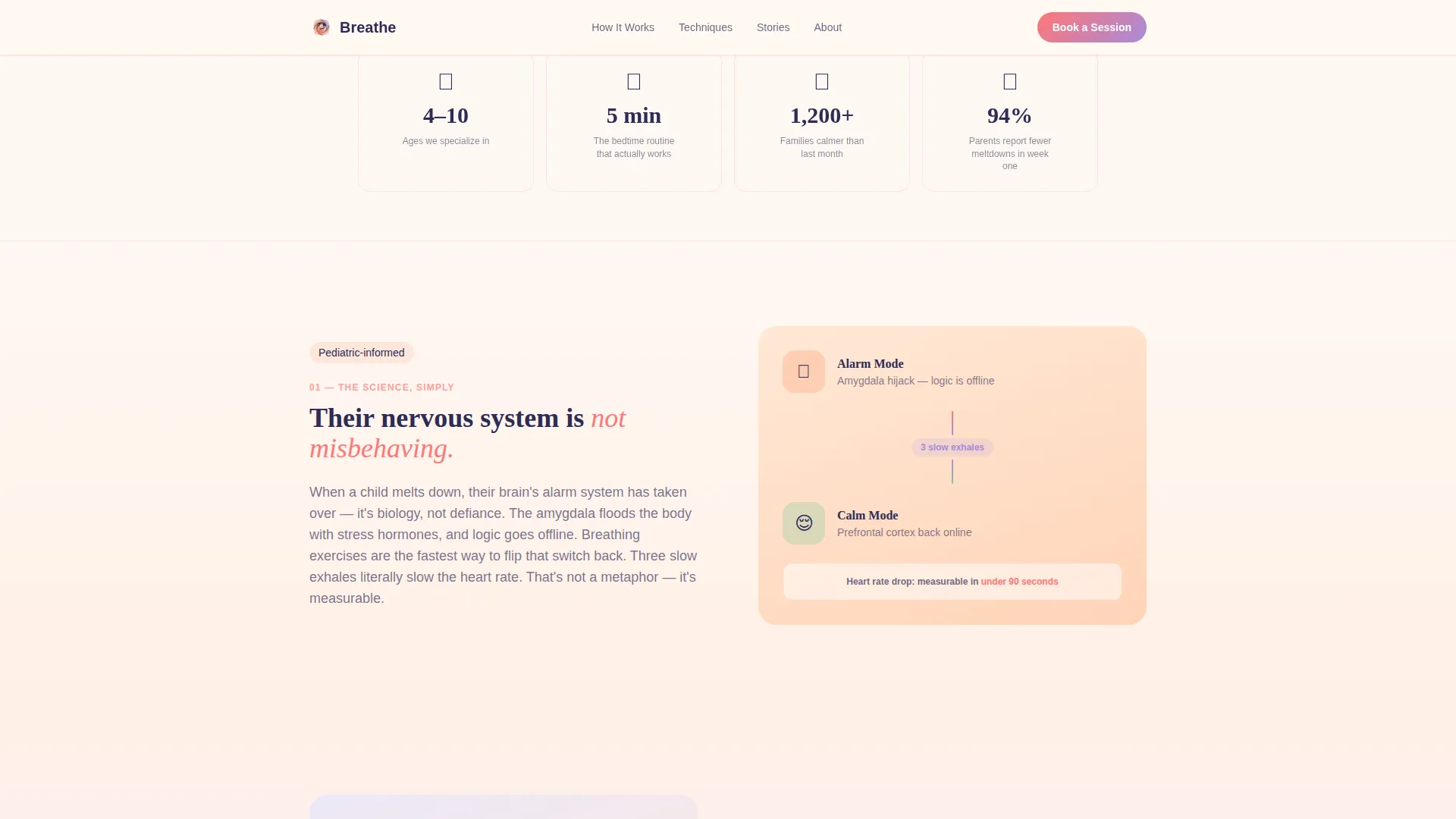Viewport: 1456px width, 819px height.
Task: Click the Breathe brand name
Action: tap(368, 27)
